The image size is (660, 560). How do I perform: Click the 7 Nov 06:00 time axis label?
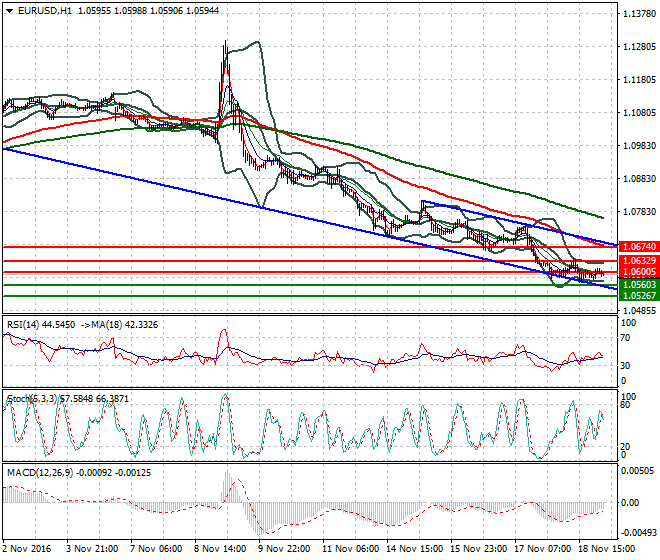pos(156,549)
